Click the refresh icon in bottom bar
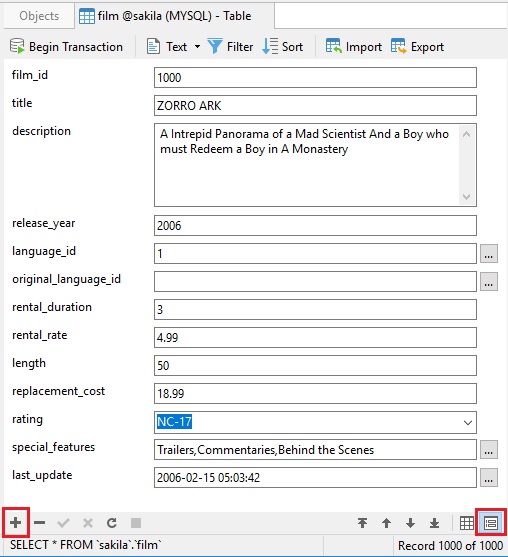 coord(112,523)
